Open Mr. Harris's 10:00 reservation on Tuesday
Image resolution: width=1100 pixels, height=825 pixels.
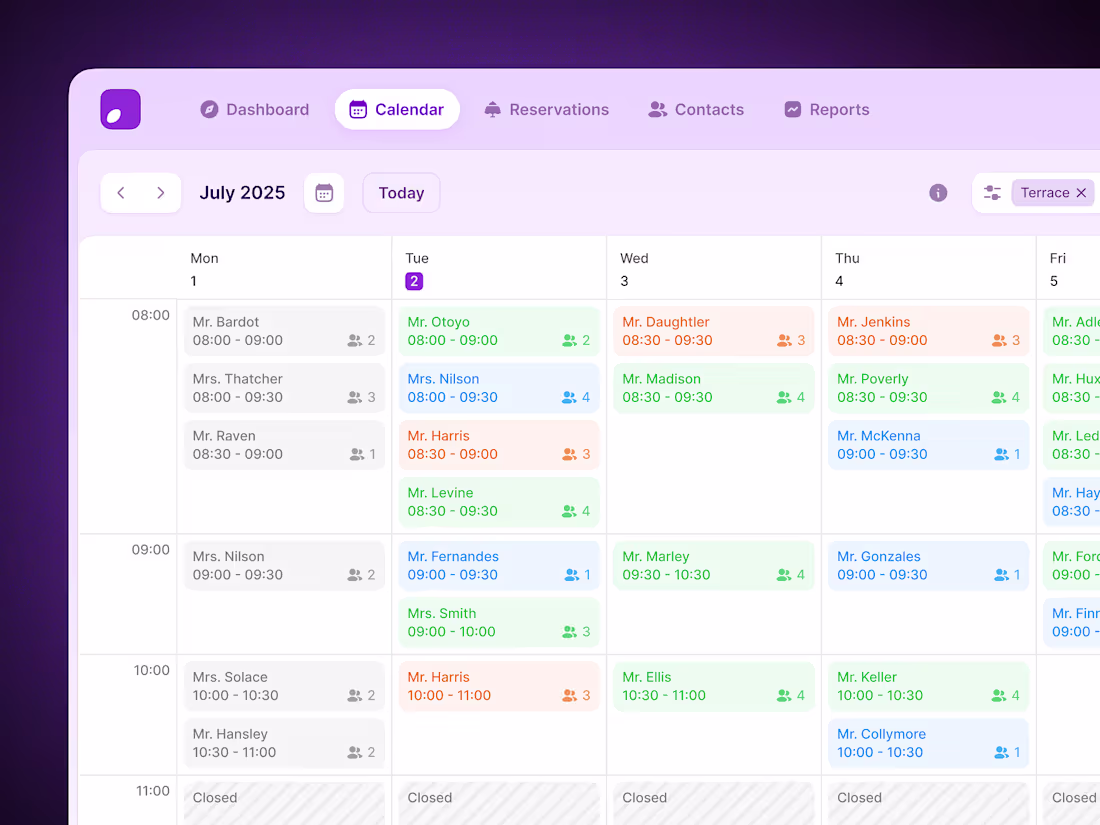pos(498,687)
